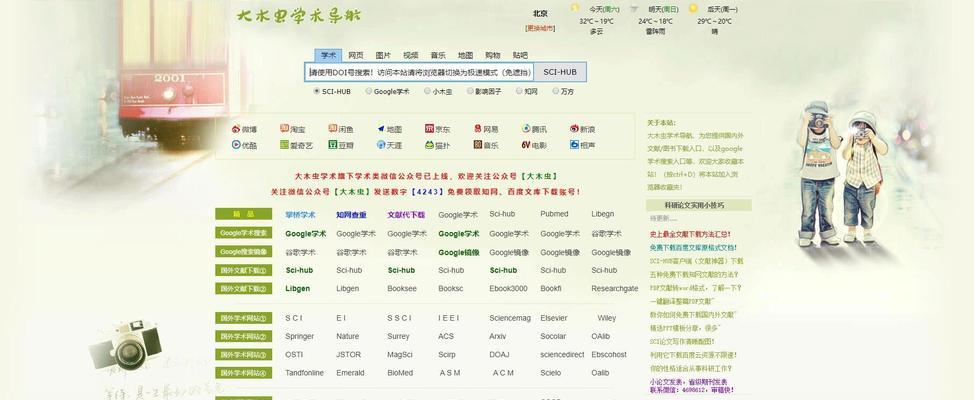Open the 史上最全文献下载方法汇总 sidebar link
974x400 pixels.
[690, 234]
